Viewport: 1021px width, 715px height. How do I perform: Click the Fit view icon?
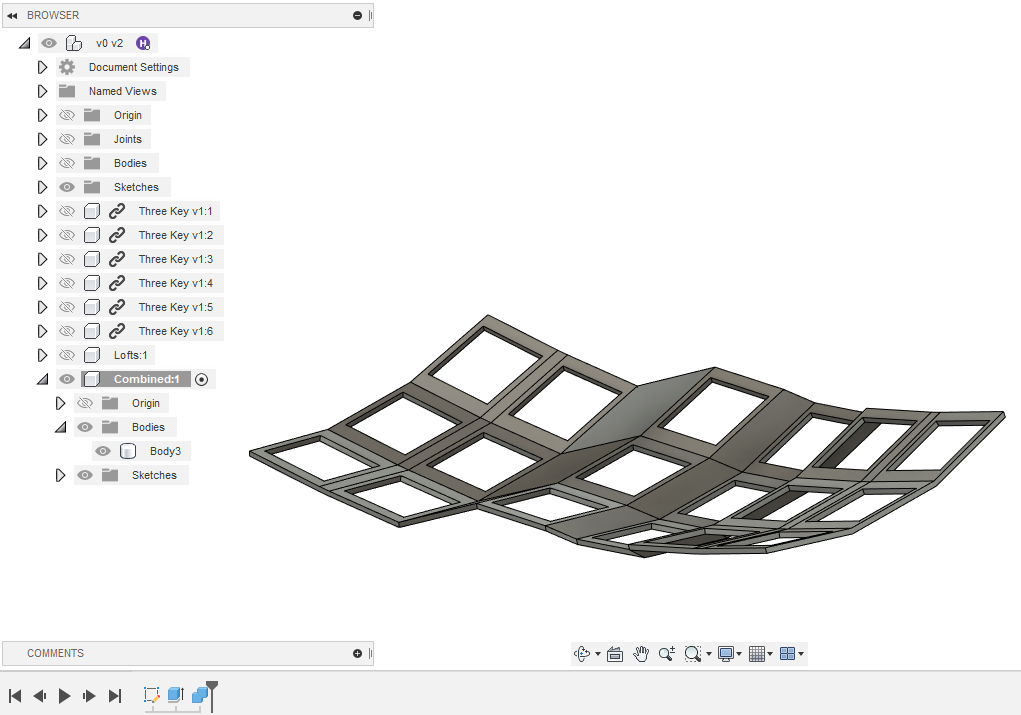[x=691, y=653]
